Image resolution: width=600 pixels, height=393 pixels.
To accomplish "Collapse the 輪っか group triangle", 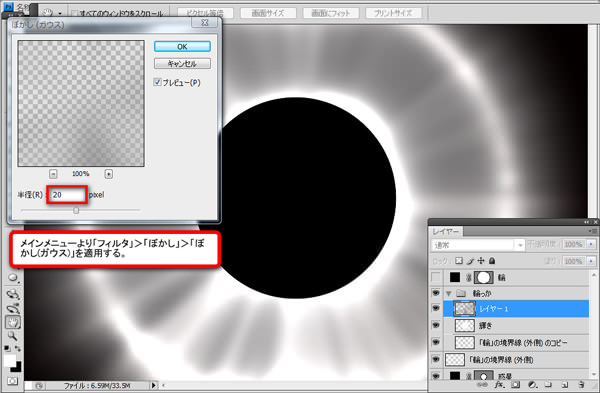I will 448,294.
